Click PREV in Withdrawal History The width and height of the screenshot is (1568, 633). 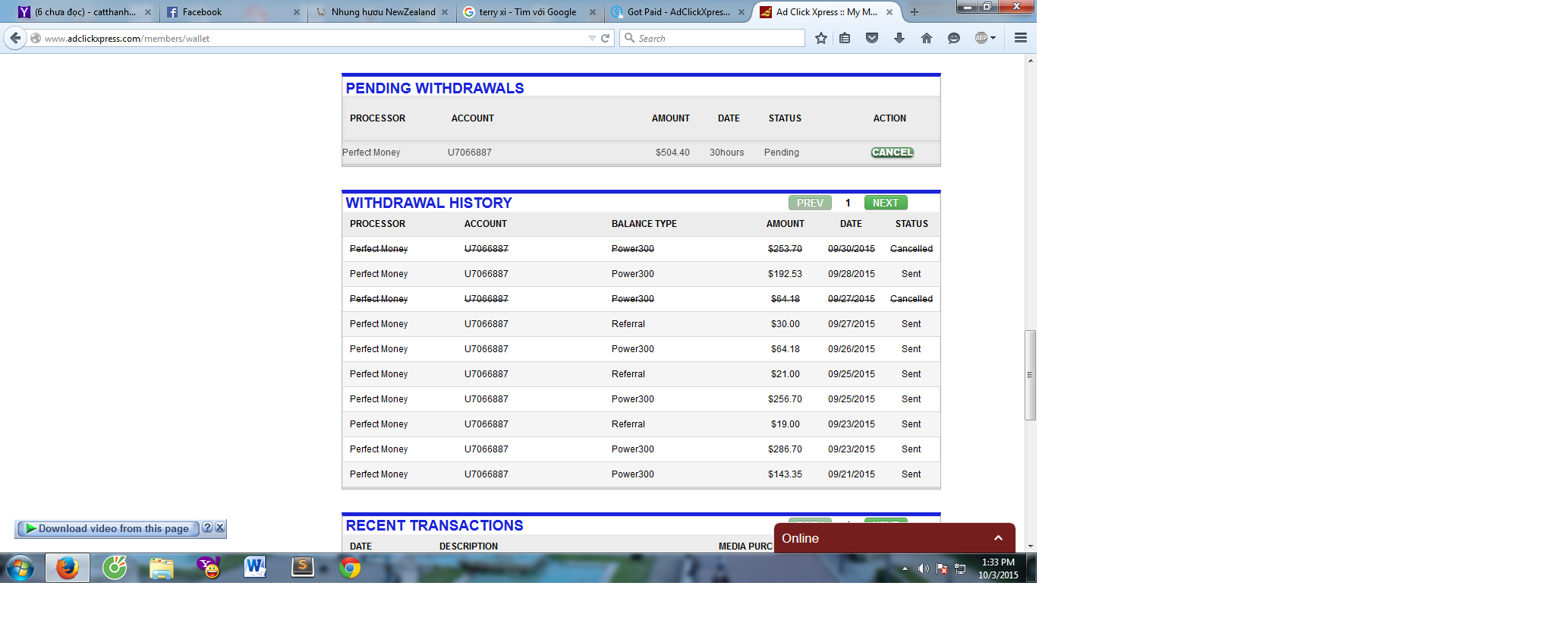point(810,203)
